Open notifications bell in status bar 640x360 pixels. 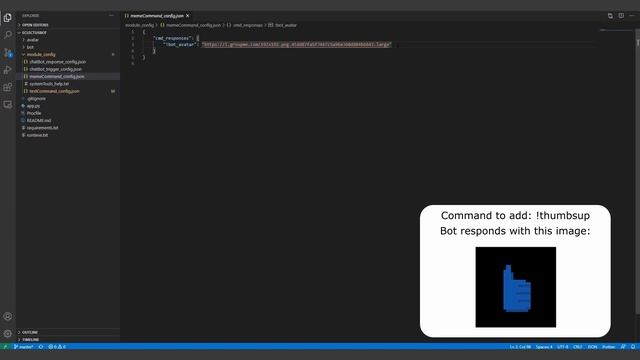click(633, 347)
